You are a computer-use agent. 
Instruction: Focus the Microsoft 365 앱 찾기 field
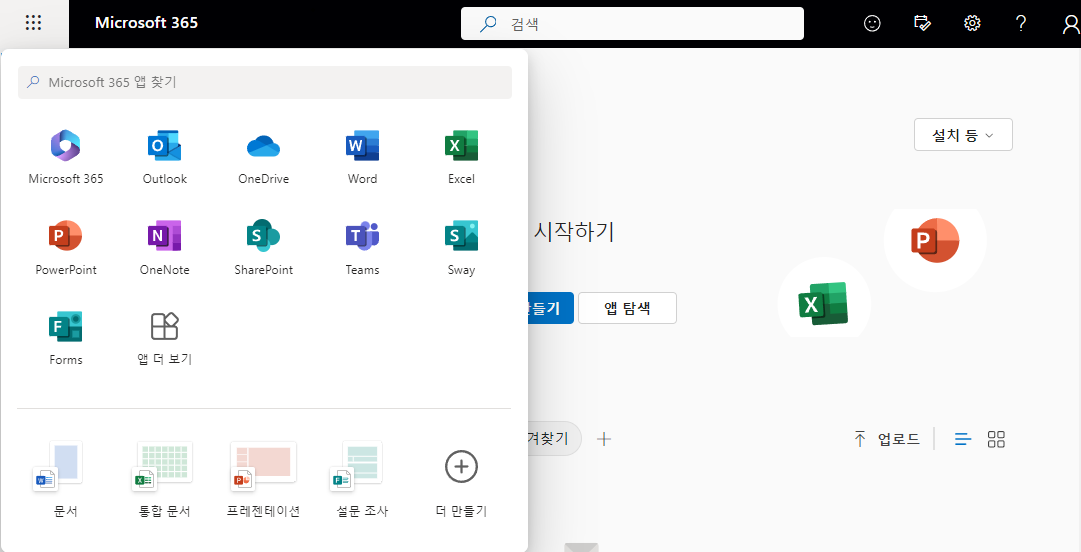(265, 82)
